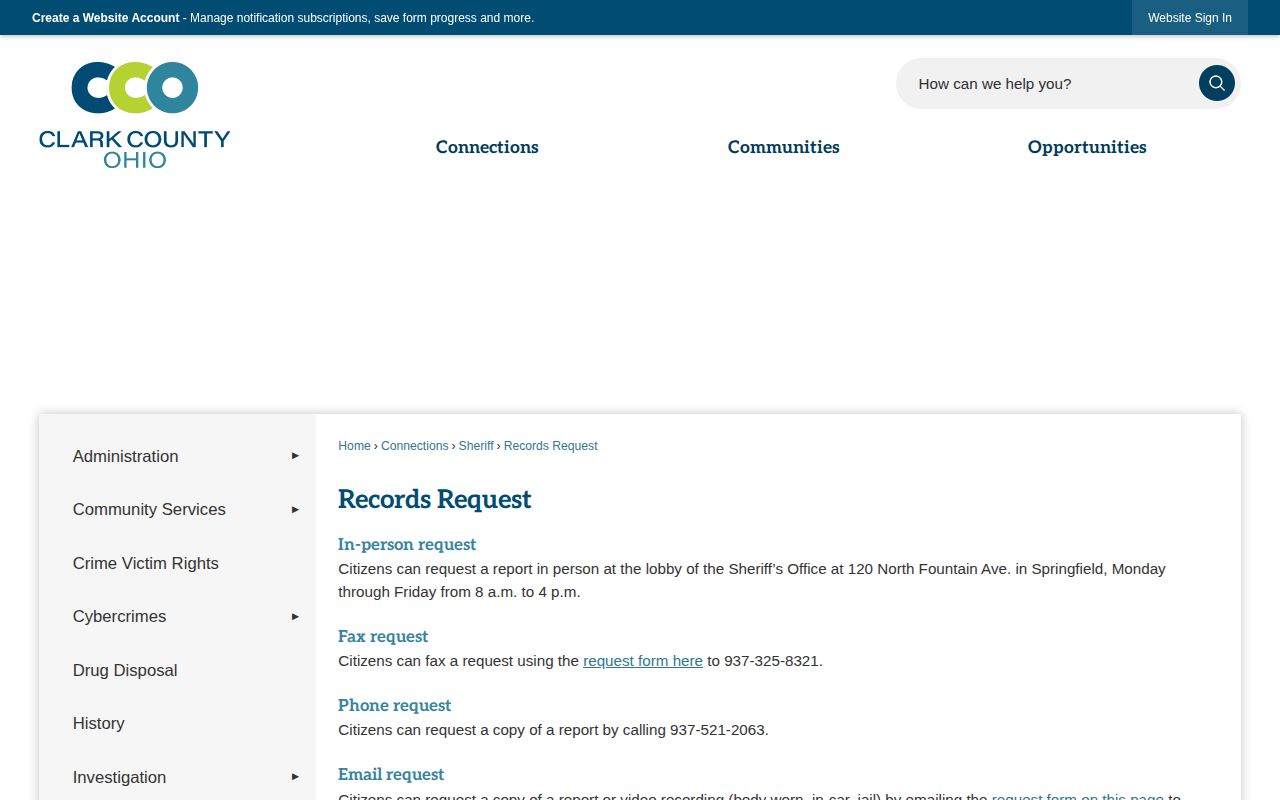The height and width of the screenshot is (800, 1280).
Task: Open the fax request form here link
Action: click(643, 661)
